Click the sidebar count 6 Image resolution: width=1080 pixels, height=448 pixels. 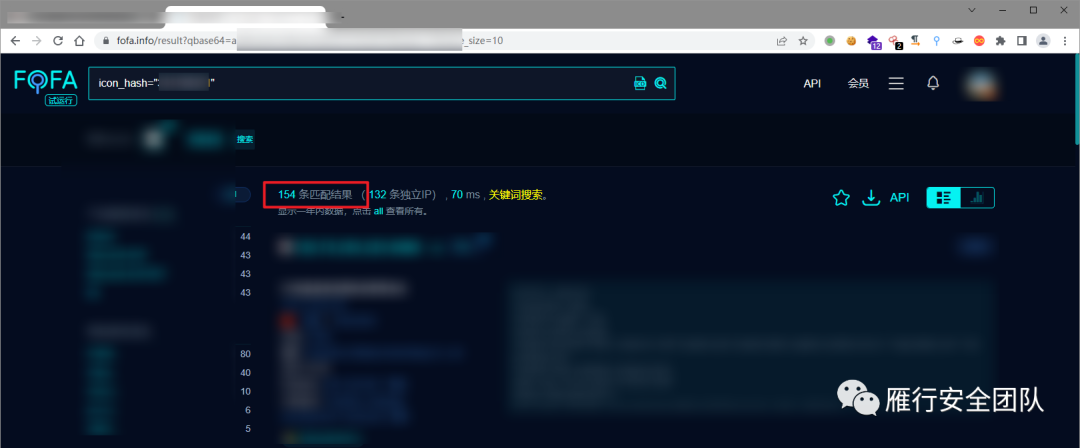(248, 410)
